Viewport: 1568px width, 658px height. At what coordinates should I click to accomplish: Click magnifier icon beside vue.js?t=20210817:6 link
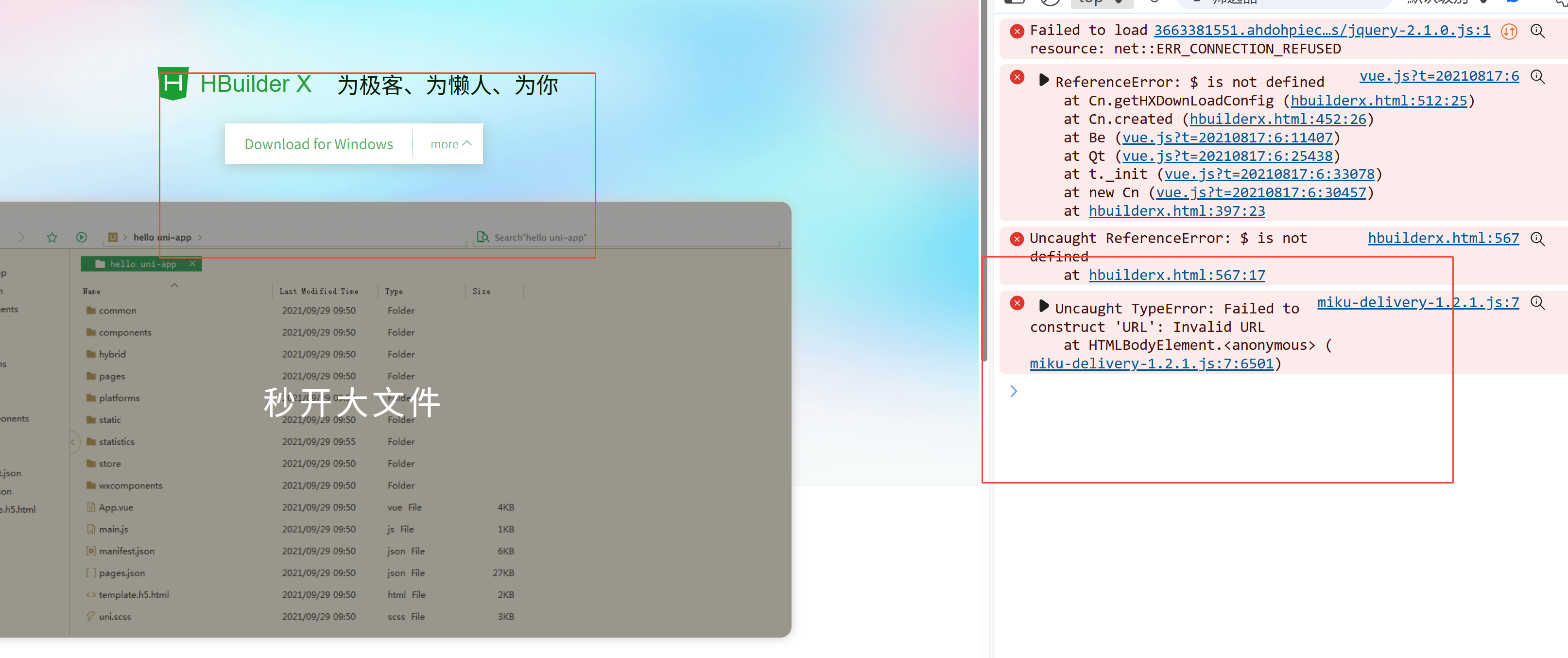[1537, 76]
